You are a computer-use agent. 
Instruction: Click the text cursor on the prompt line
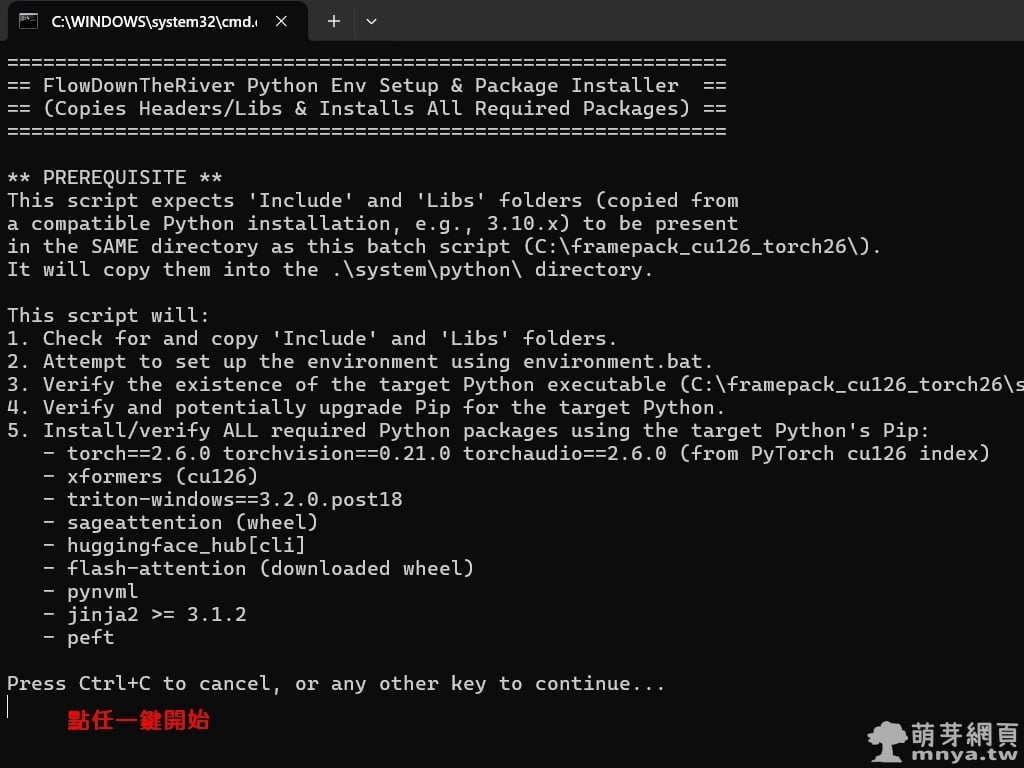pyautogui.click(x=8, y=707)
